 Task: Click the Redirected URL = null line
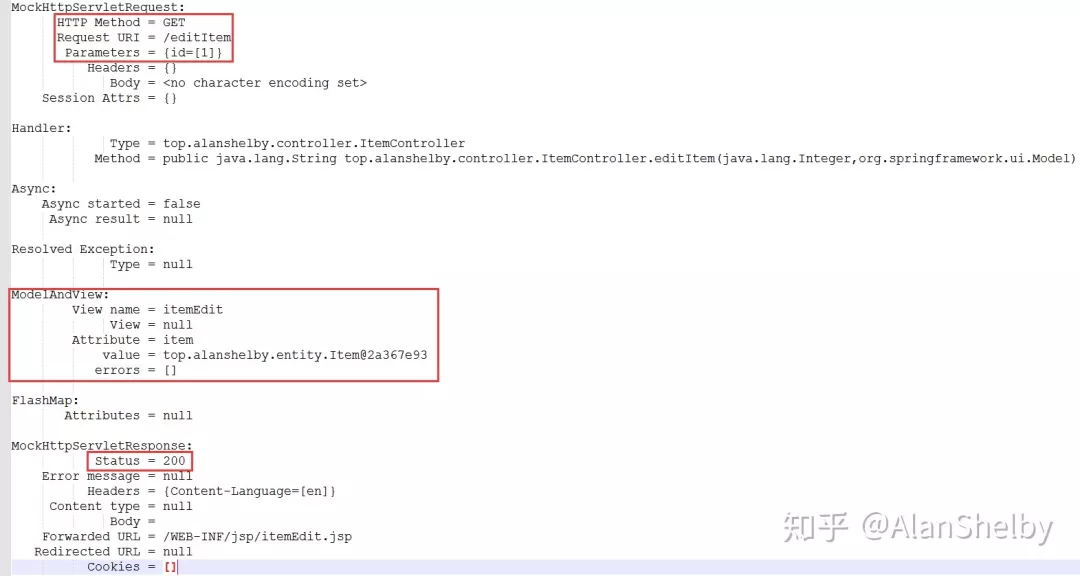[x=113, y=552]
